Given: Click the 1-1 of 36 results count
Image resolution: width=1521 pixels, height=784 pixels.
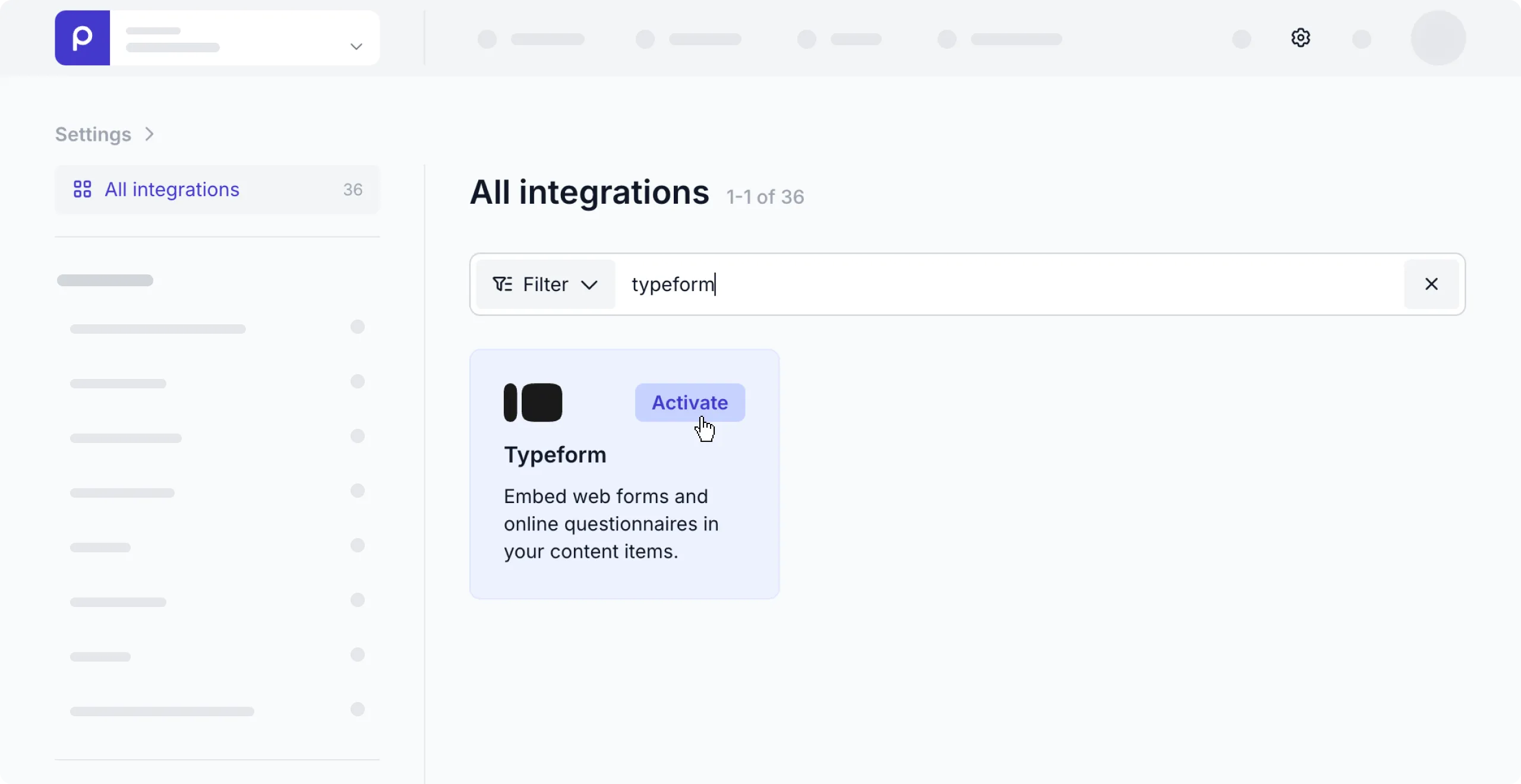Looking at the screenshot, I should [x=765, y=197].
